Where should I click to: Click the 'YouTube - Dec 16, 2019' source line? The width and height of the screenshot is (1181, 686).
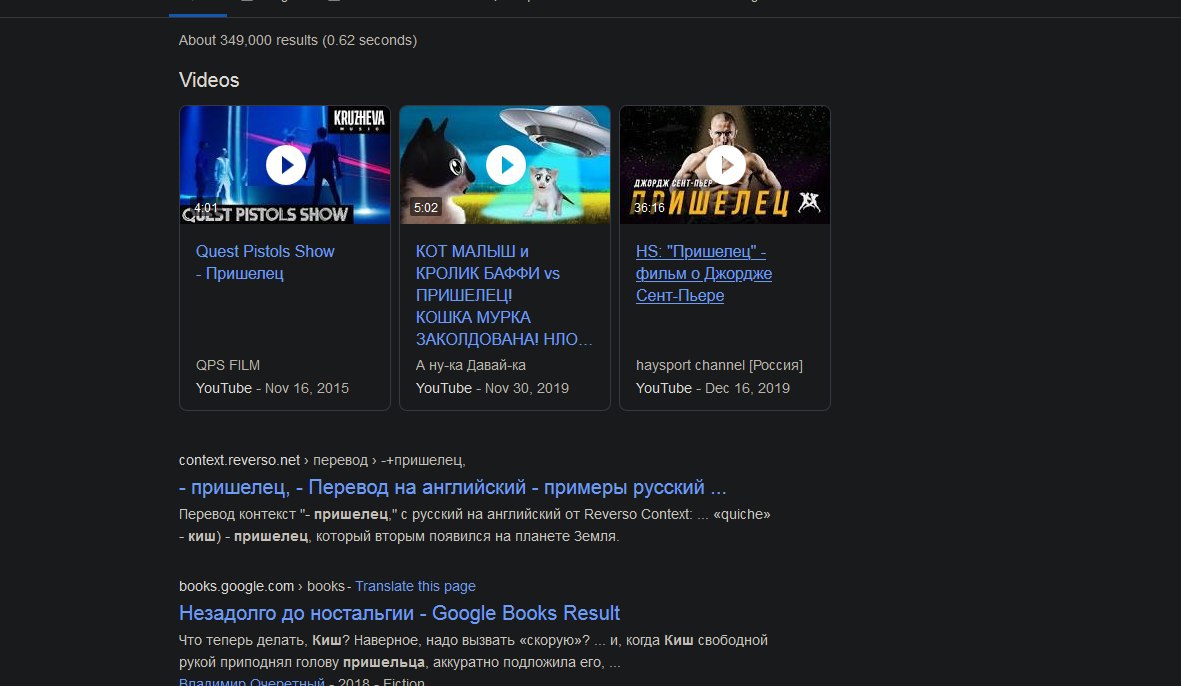pos(713,389)
